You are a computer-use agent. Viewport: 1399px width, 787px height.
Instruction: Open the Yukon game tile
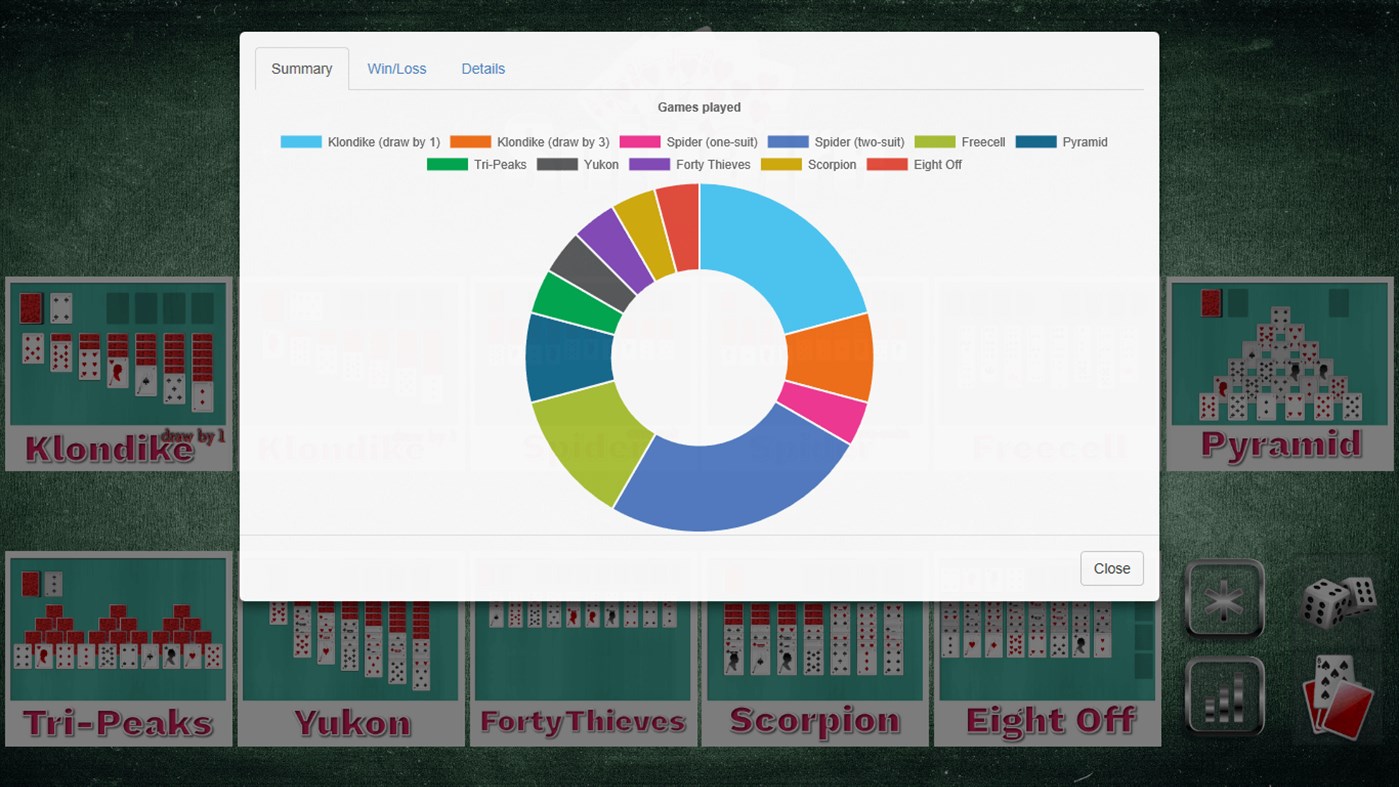(x=351, y=672)
